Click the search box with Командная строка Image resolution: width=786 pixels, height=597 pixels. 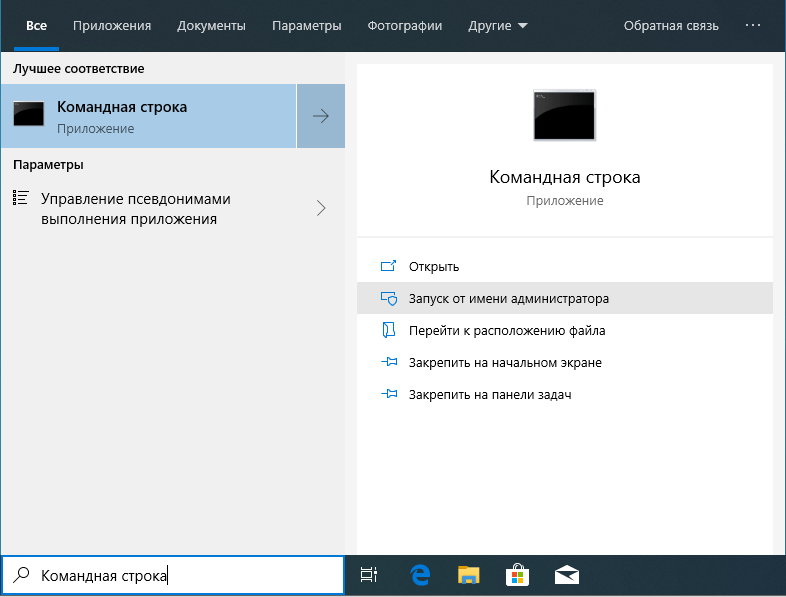tap(180, 575)
